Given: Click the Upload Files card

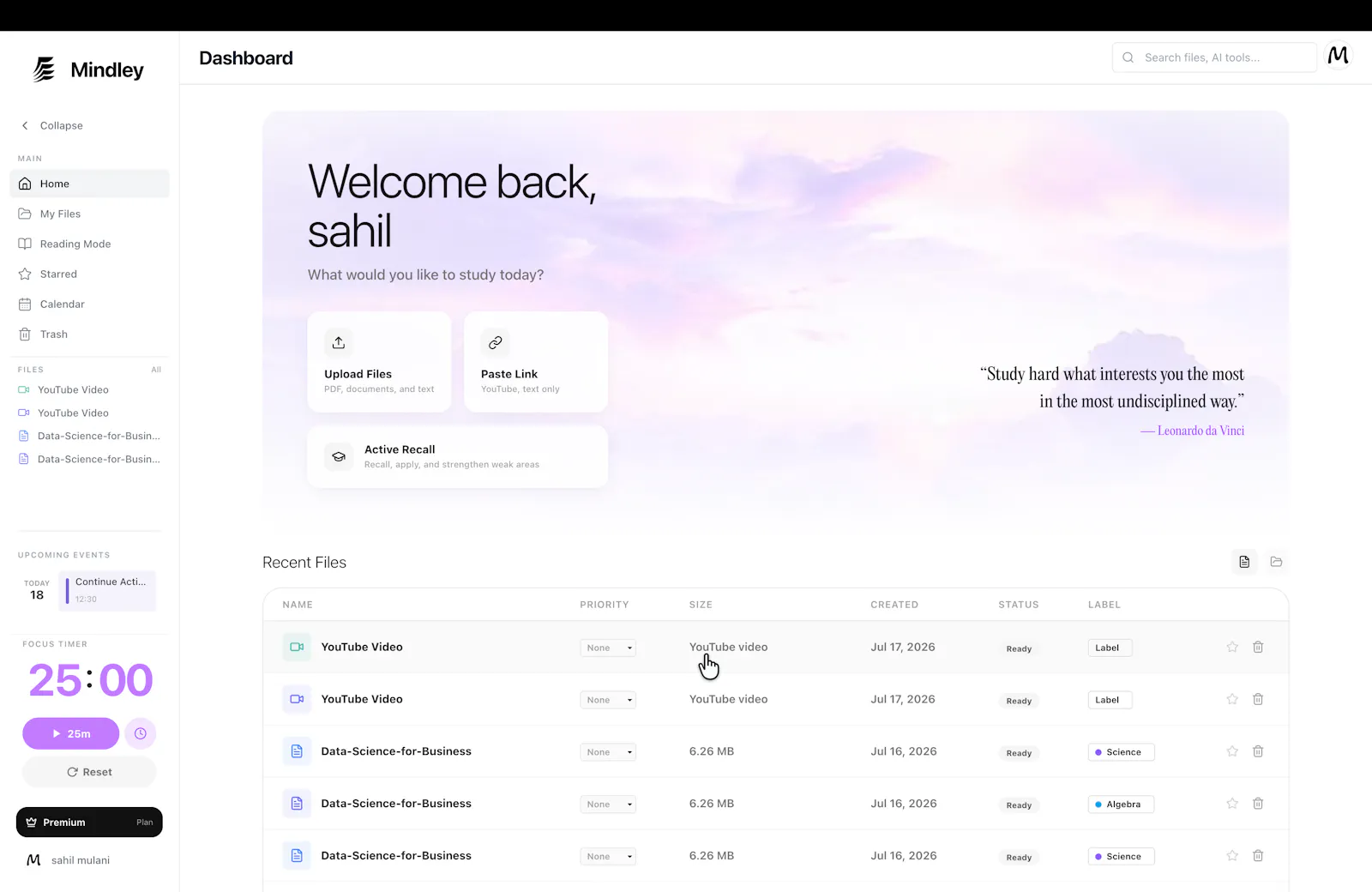Looking at the screenshot, I should click(379, 362).
